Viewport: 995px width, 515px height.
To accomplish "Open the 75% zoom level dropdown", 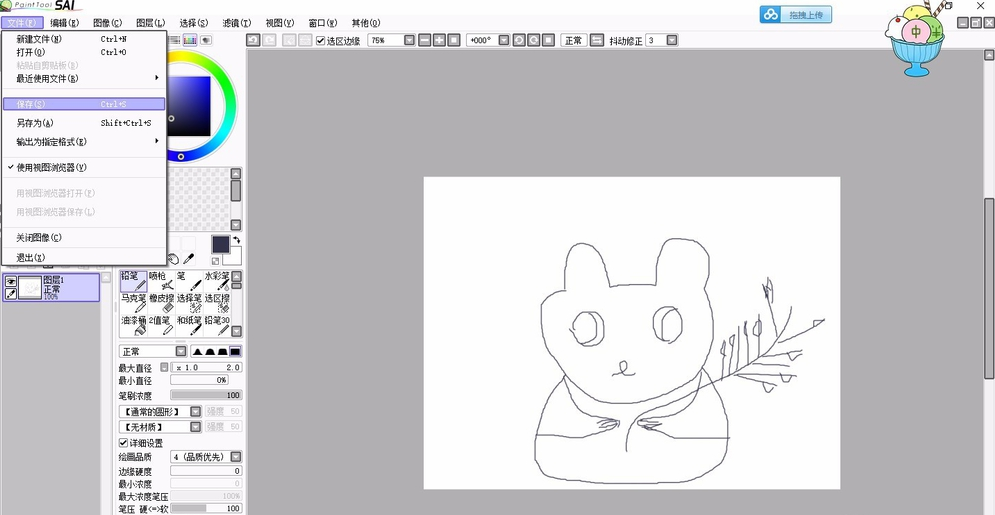I will pyautogui.click(x=409, y=41).
